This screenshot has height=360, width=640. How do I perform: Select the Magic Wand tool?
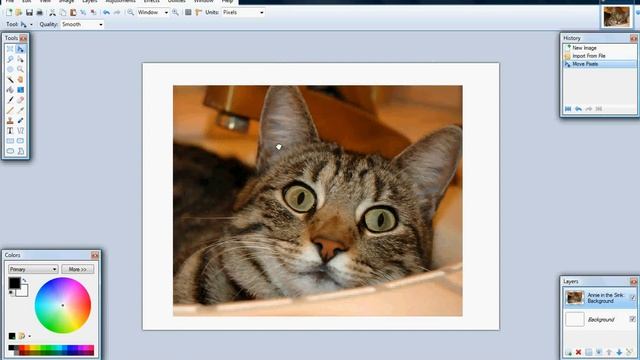pyautogui.click(x=10, y=80)
